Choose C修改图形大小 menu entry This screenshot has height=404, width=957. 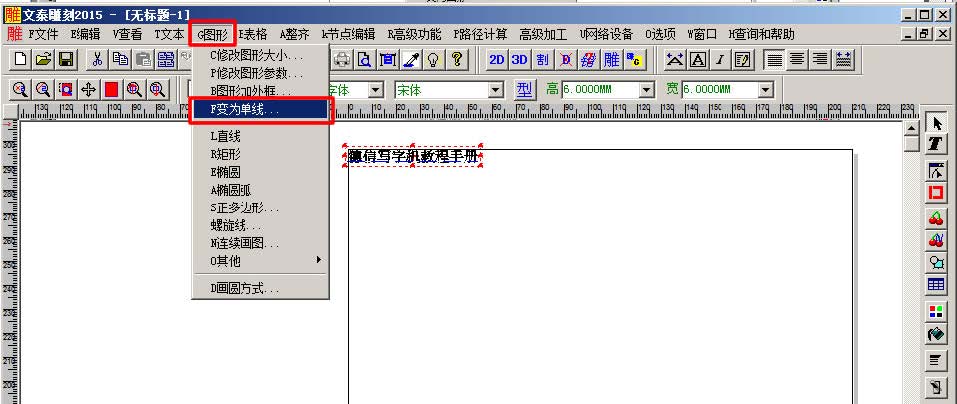261,56
